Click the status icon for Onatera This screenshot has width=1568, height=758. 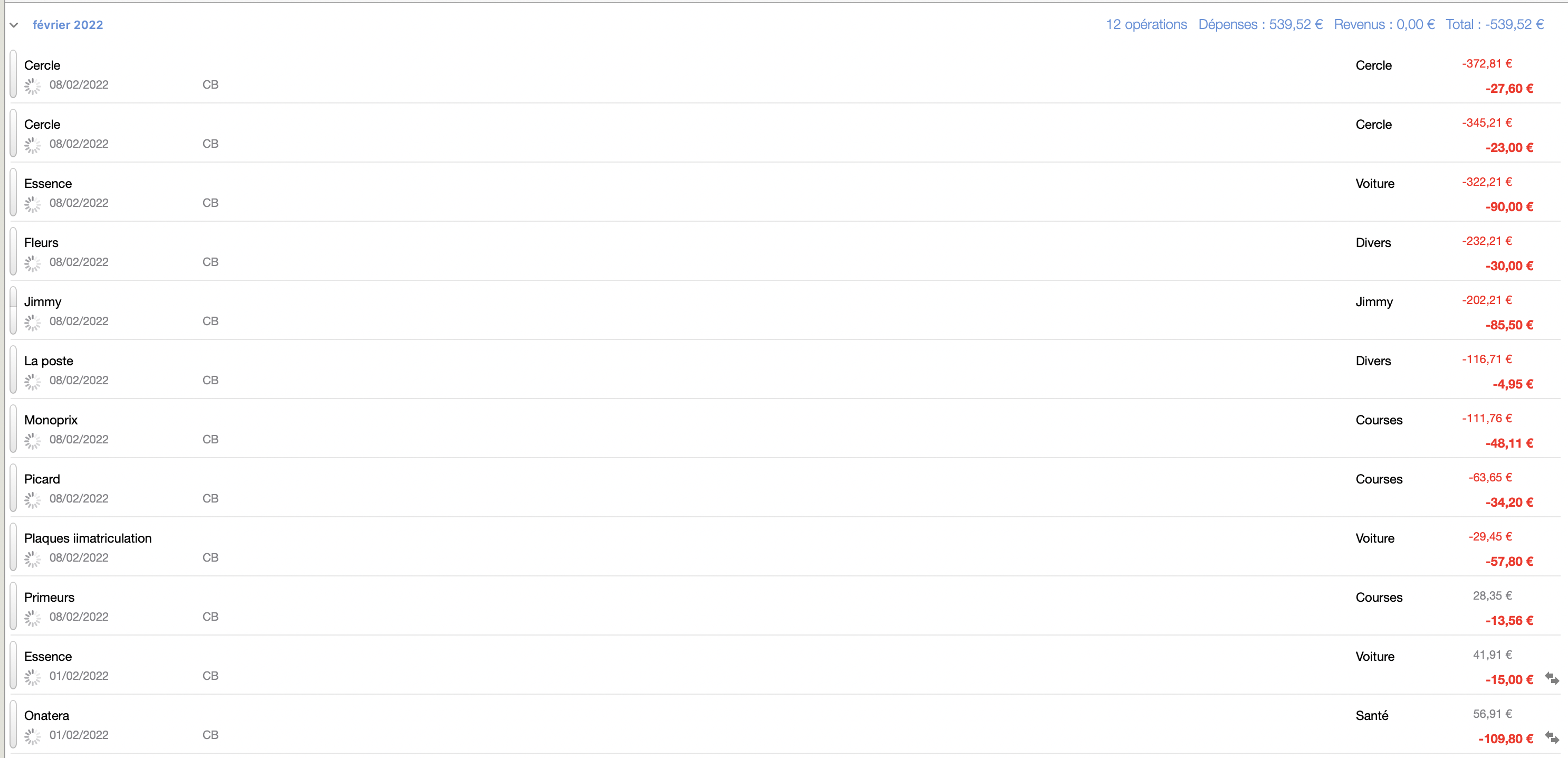(x=32, y=736)
